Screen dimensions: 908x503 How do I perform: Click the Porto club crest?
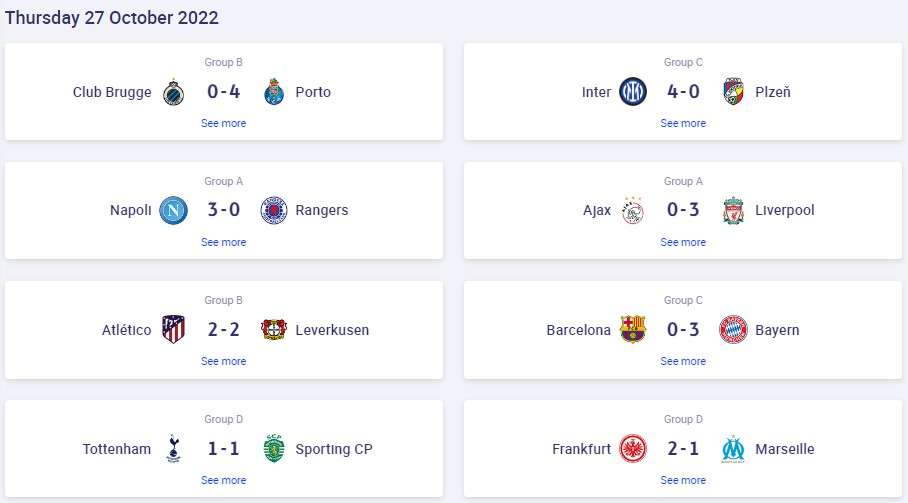pyautogui.click(x=274, y=92)
